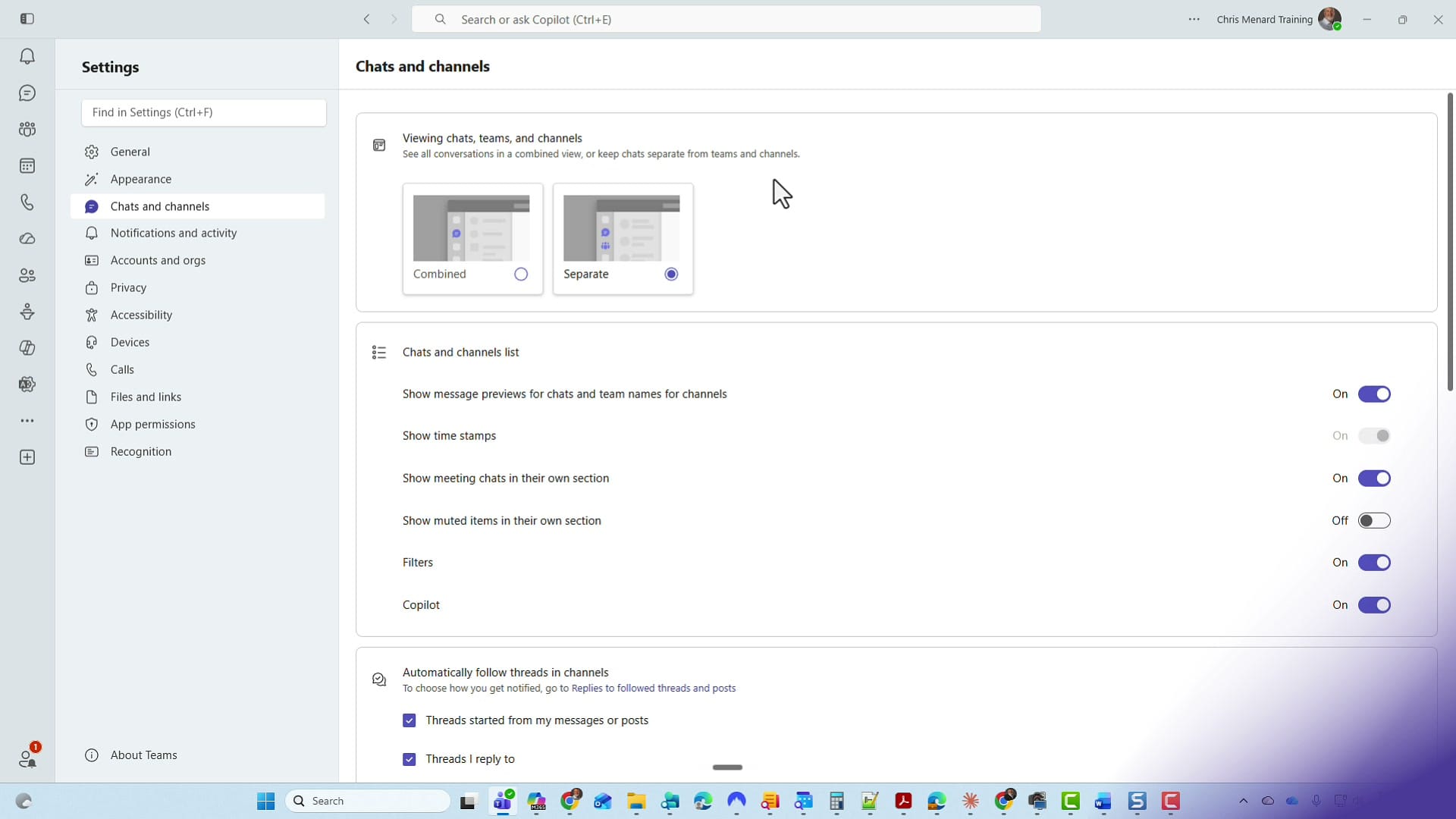
Task: Open OneDrive cloud icon in the rail
Action: (27, 238)
